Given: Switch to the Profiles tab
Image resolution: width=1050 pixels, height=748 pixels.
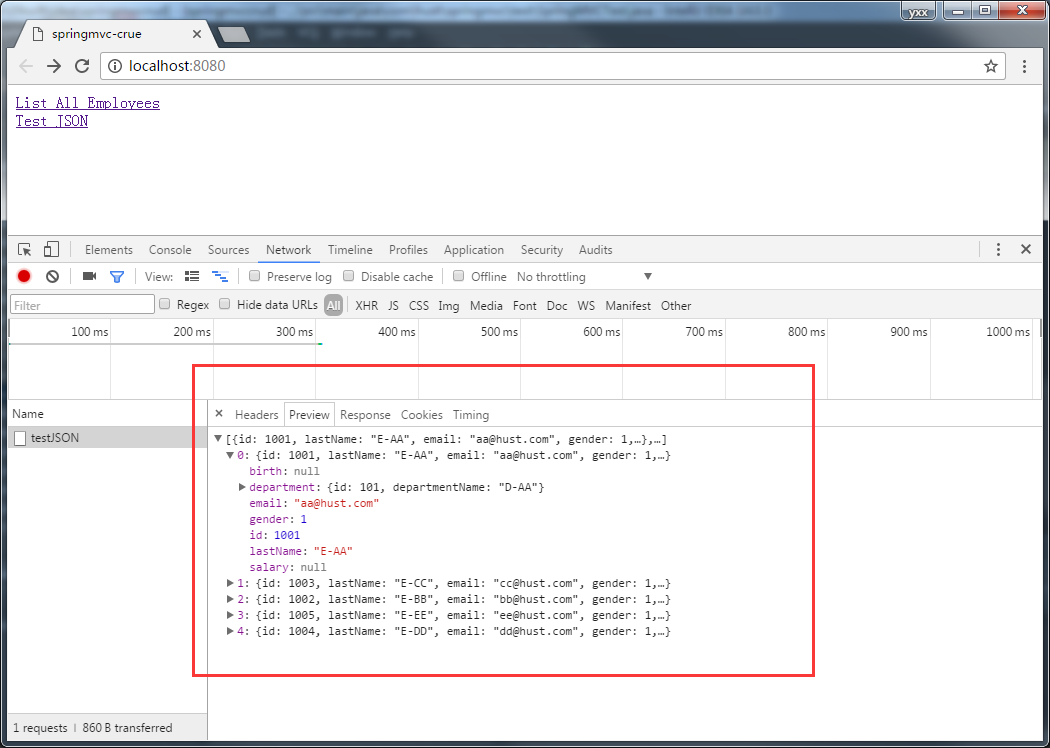Looking at the screenshot, I should pos(408,250).
